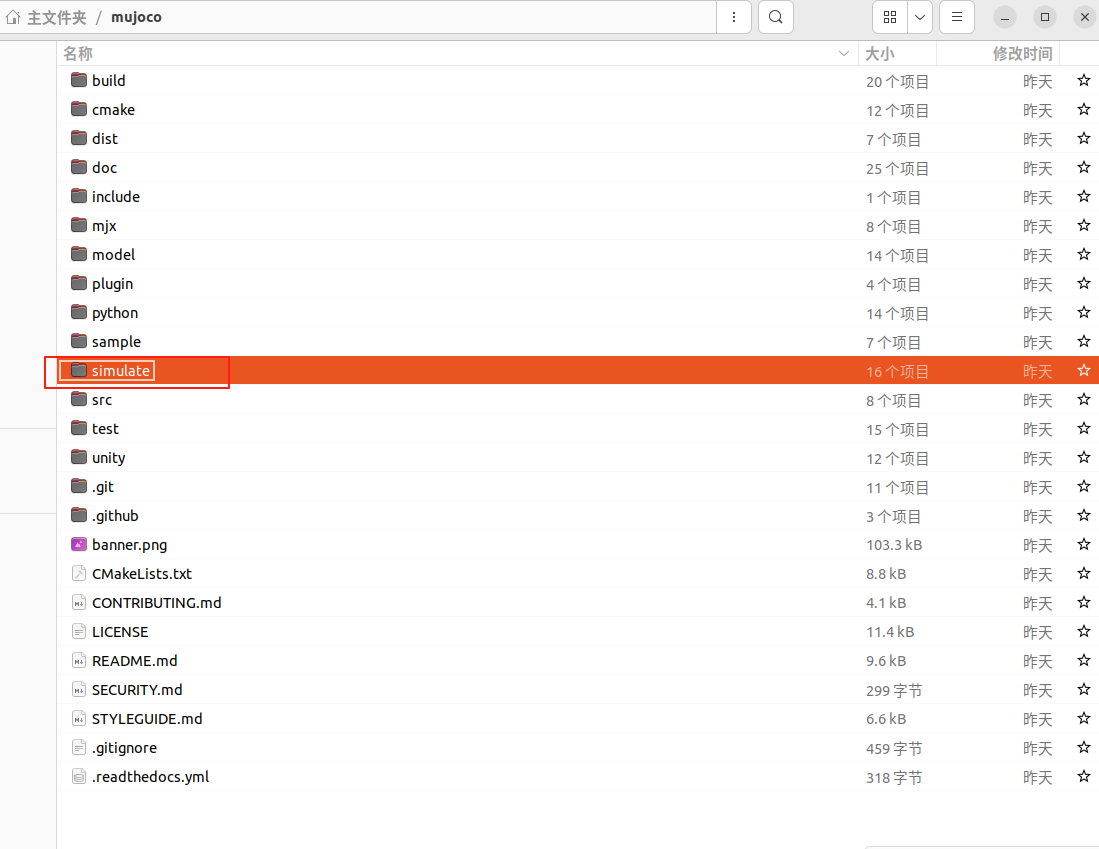Star the mjx folder
The height and width of the screenshot is (849, 1099).
(1084, 226)
